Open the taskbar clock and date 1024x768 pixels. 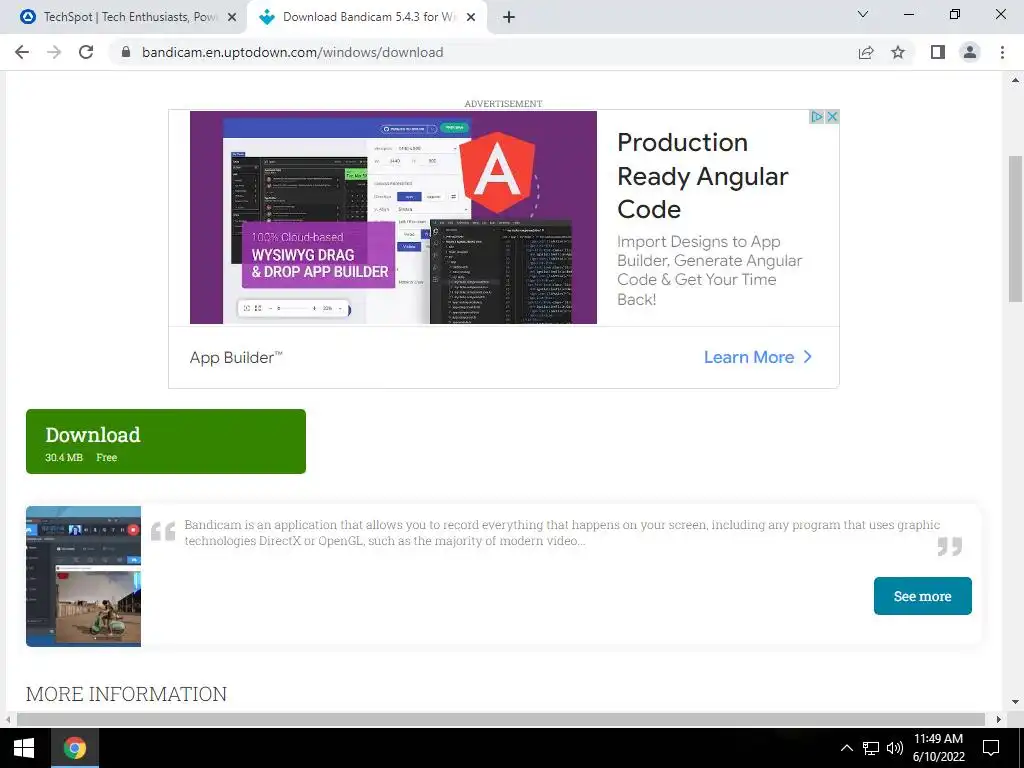click(x=938, y=748)
